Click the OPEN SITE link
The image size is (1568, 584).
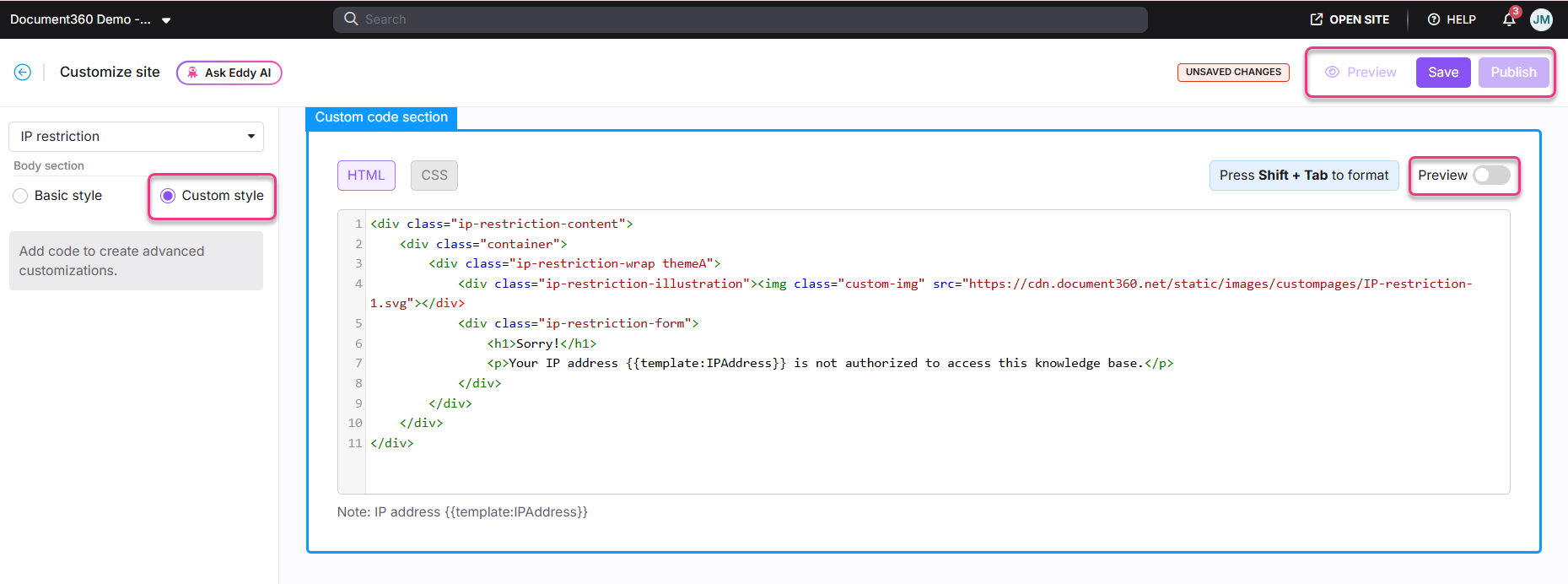(x=1350, y=19)
